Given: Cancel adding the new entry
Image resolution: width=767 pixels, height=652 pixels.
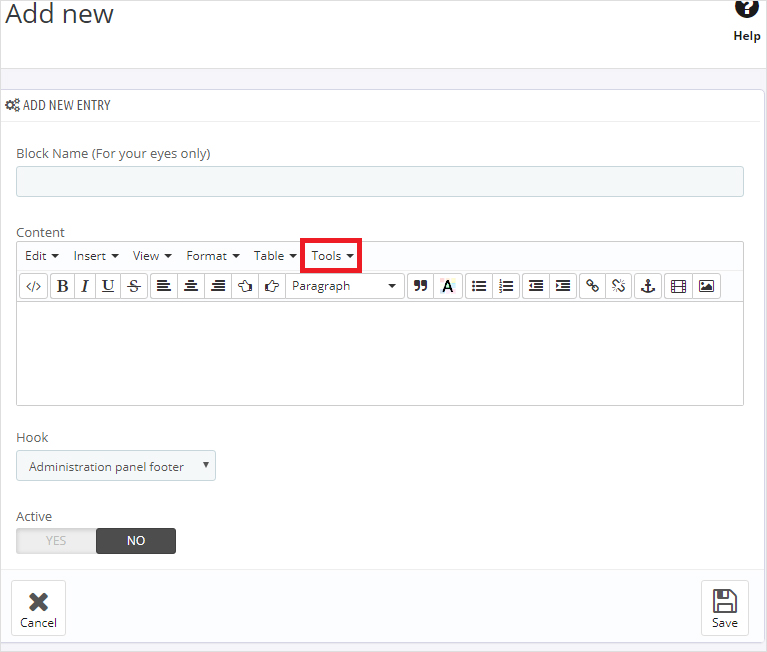Looking at the screenshot, I should coord(38,608).
